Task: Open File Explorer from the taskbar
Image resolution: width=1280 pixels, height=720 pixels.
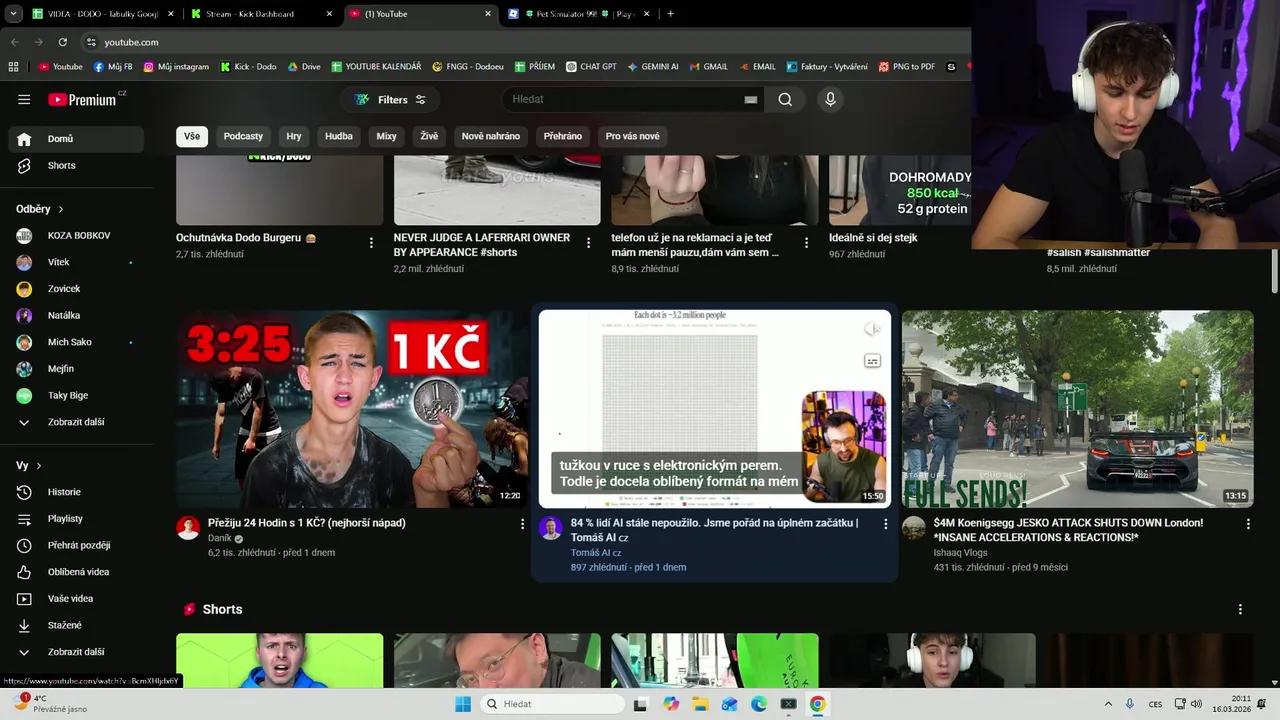Action: click(x=700, y=704)
